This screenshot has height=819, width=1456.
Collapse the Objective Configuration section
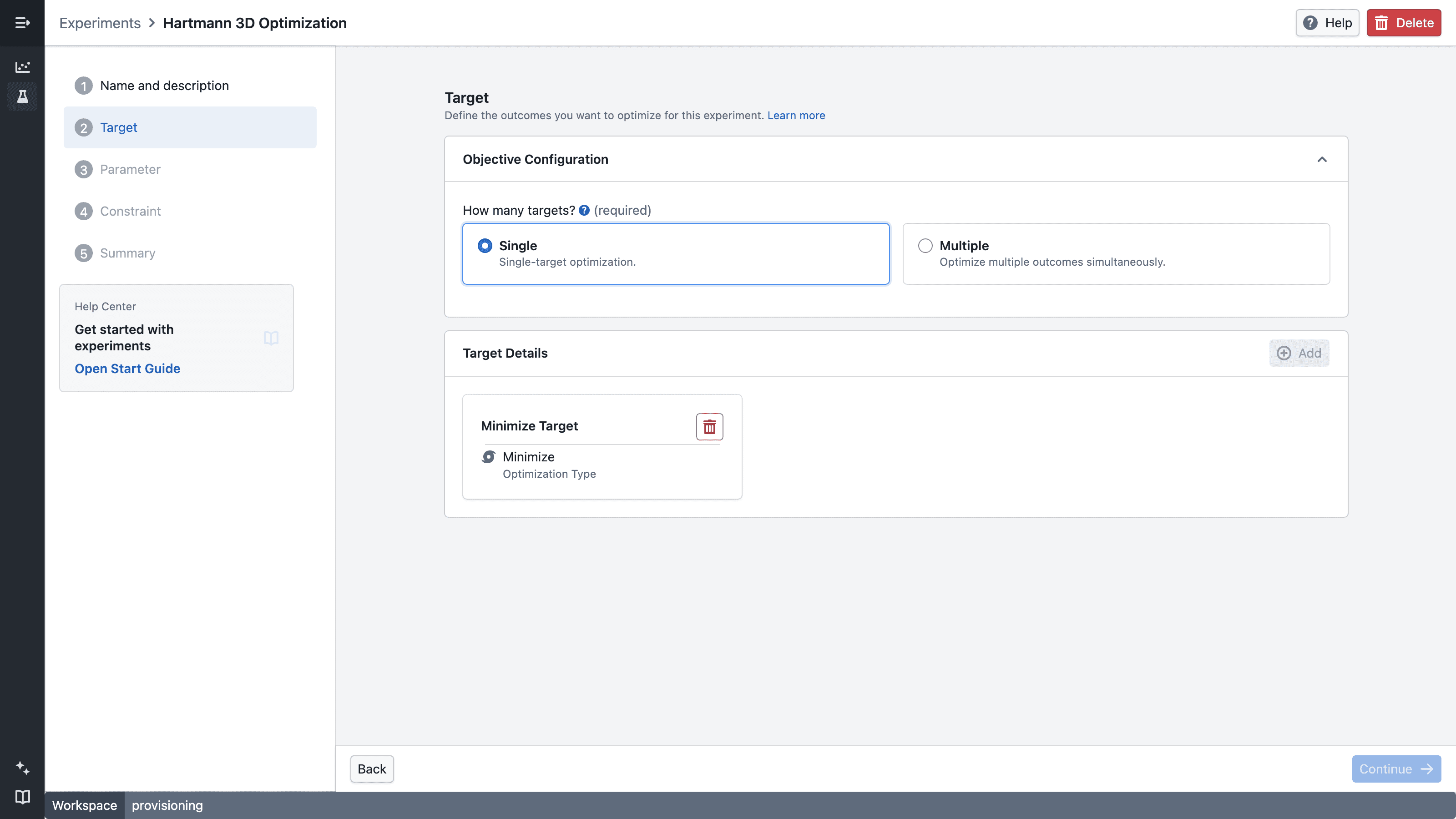1321,159
